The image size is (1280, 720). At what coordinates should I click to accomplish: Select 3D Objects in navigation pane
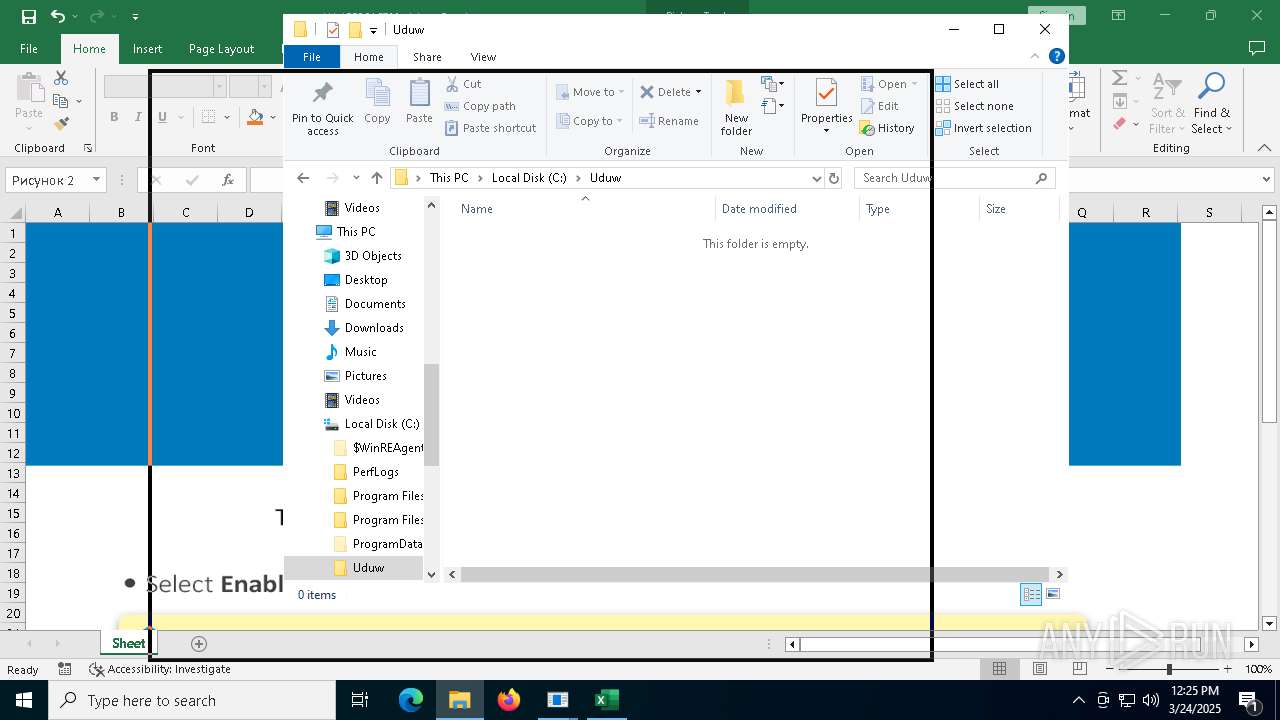click(373, 256)
